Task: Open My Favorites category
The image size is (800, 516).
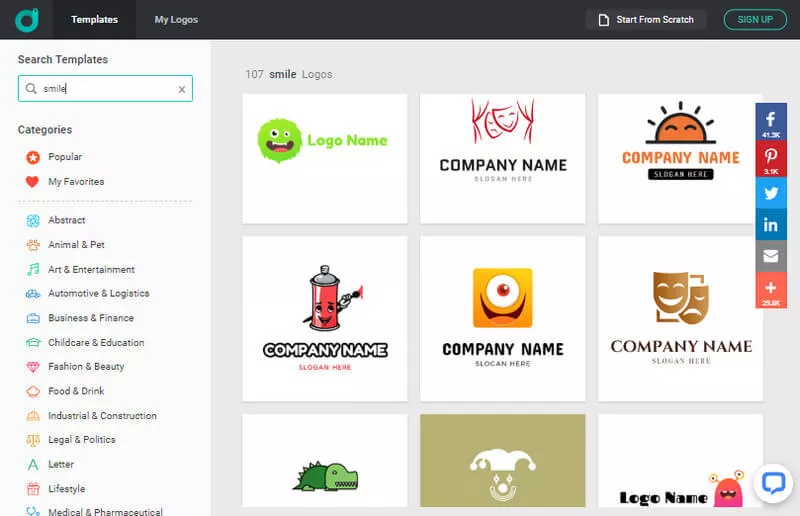Action: [76, 181]
